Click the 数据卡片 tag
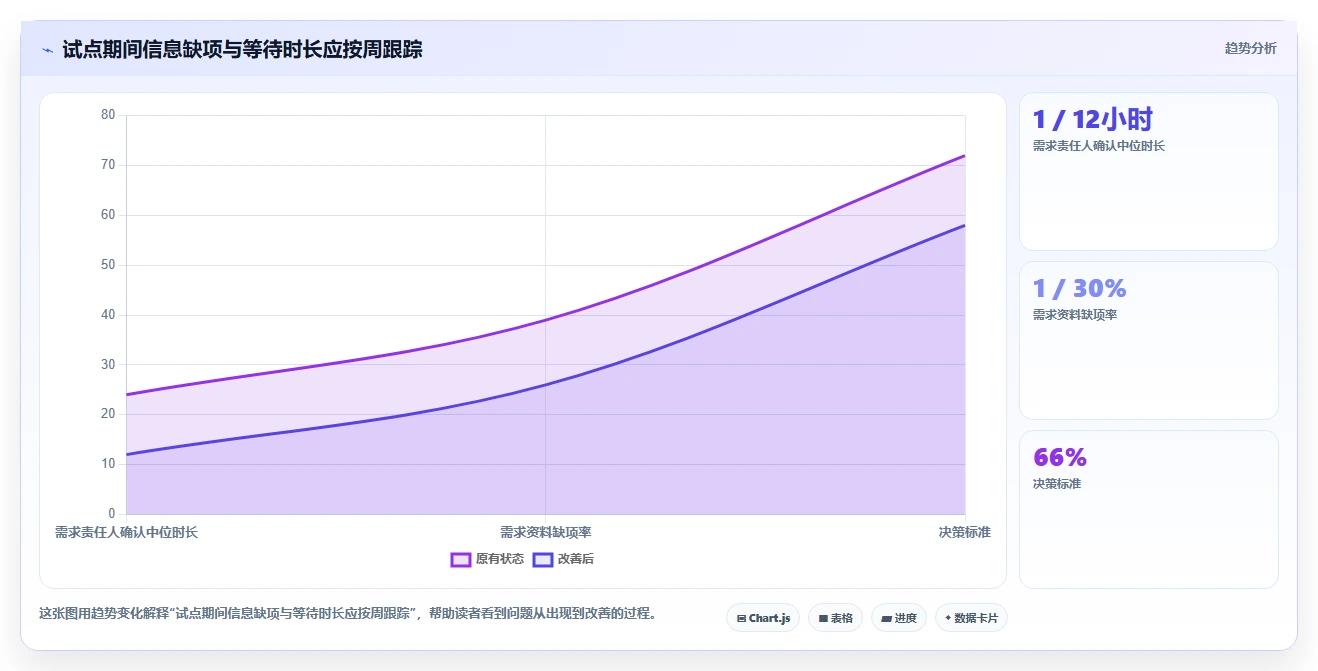The width and height of the screenshot is (1318, 671). [971, 618]
